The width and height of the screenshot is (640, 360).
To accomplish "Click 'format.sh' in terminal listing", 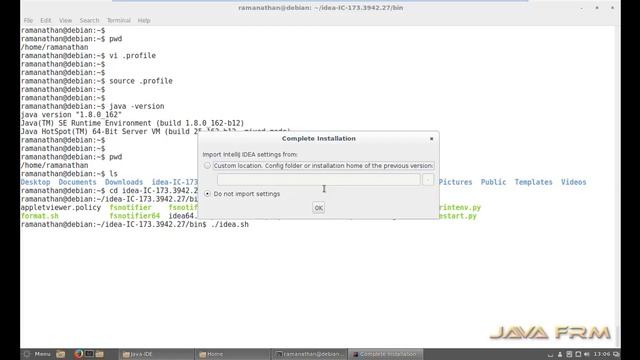I will [40, 216].
